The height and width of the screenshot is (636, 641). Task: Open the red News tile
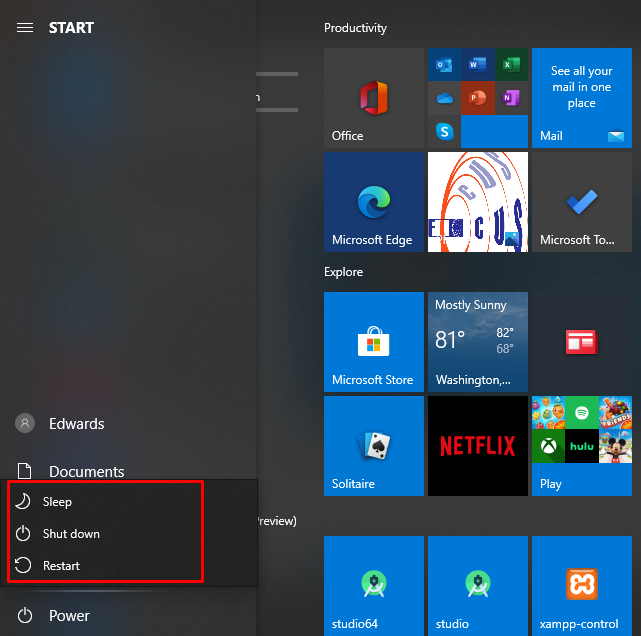click(x=582, y=342)
